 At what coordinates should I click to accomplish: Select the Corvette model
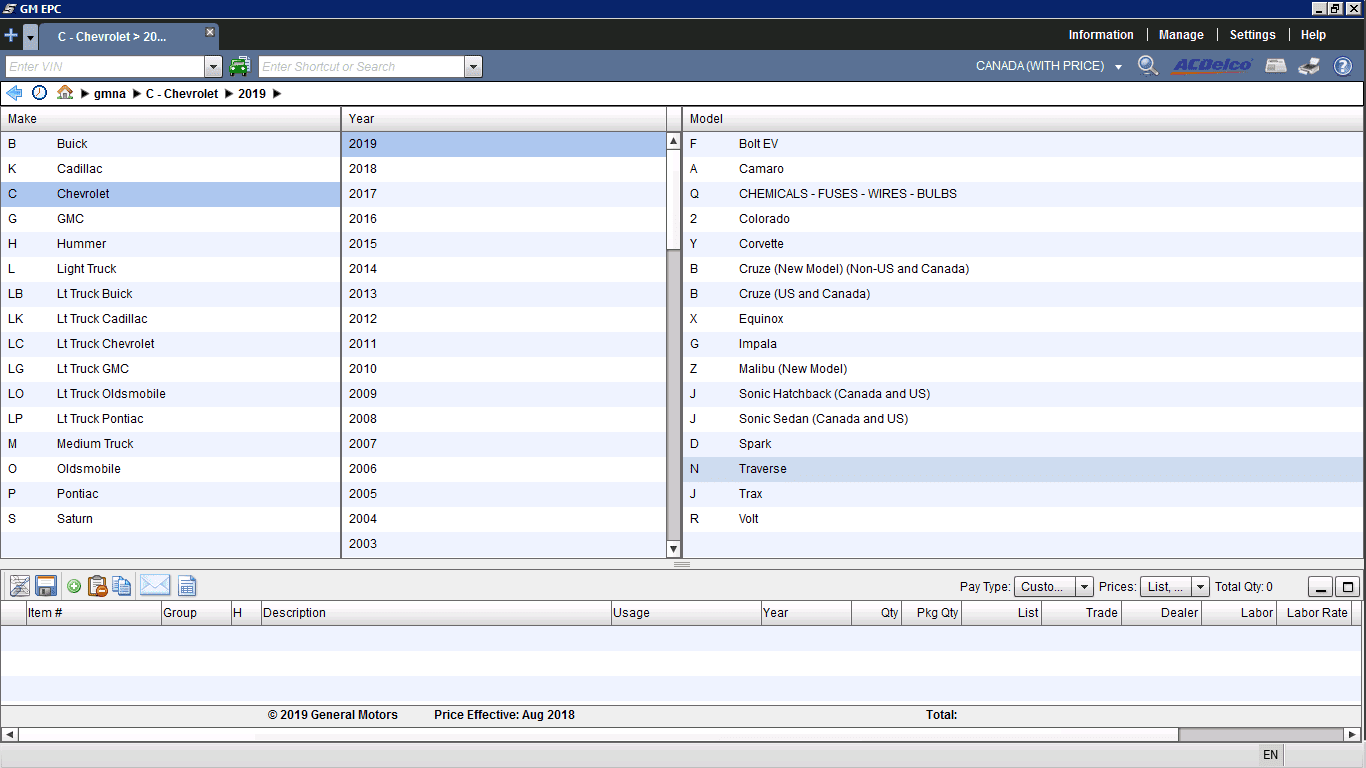click(x=1023, y=244)
